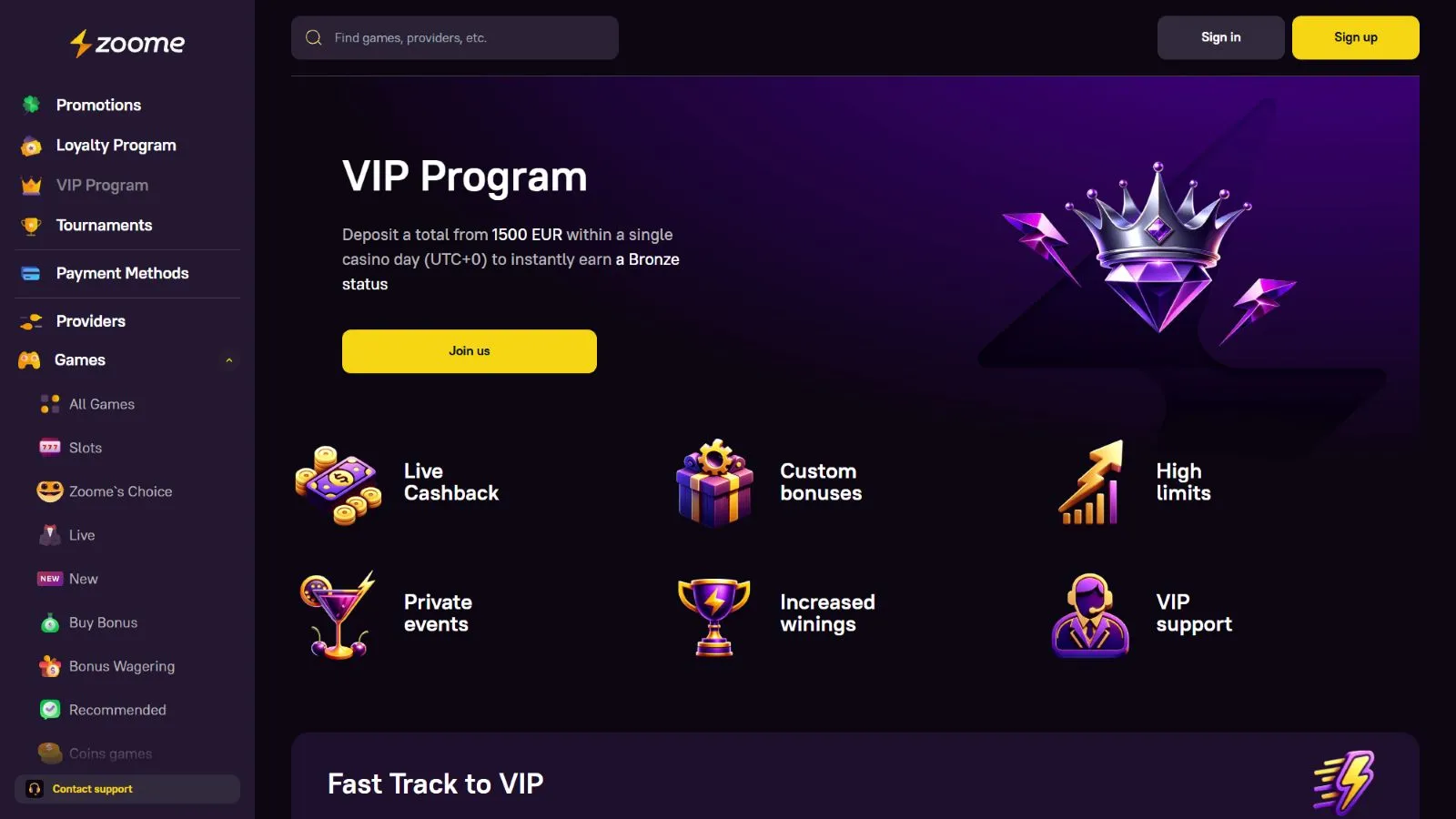Screen dimensions: 1456x819
Task: Click the VIP support agent icon
Action: point(1089,615)
